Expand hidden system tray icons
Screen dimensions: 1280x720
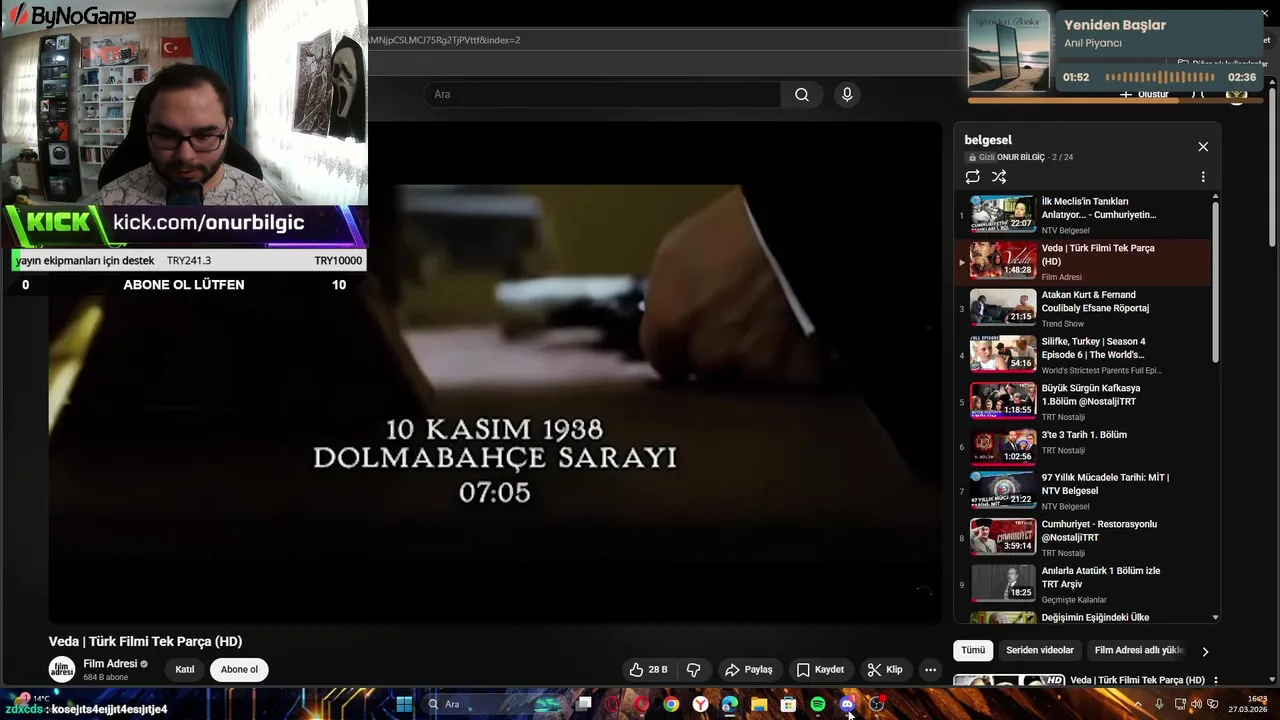click(x=1137, y=704)
